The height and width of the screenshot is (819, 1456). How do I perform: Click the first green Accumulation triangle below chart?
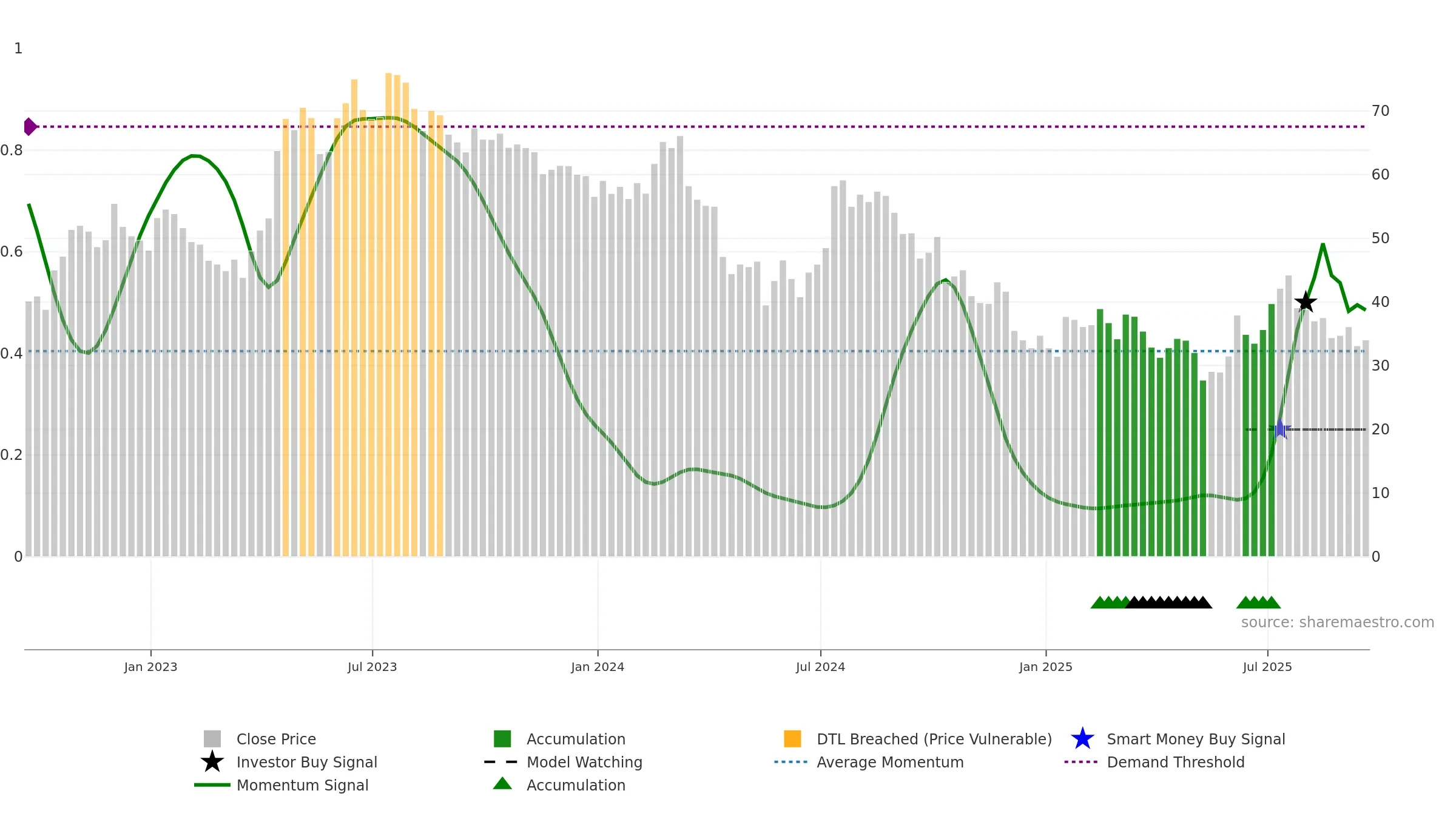[x=1099, y=602]
